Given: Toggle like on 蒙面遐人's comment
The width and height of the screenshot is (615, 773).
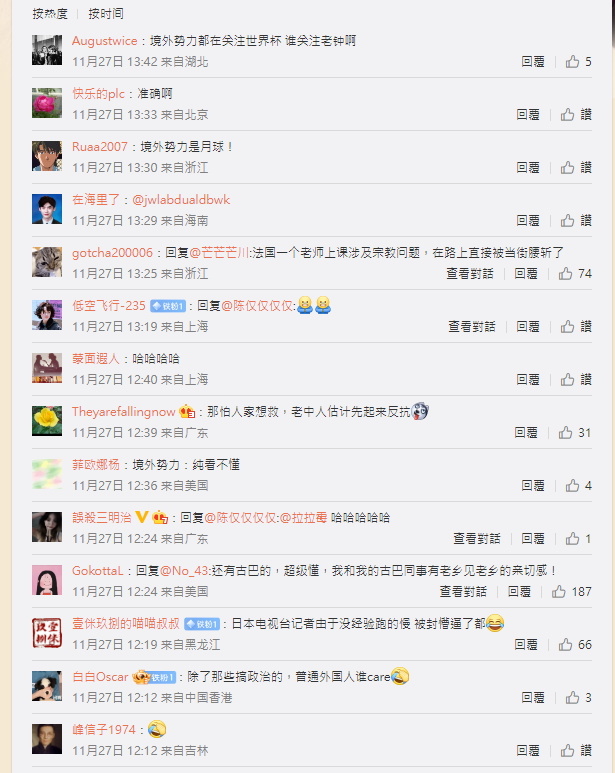Looking at the screenshot, I should (576, 380).
